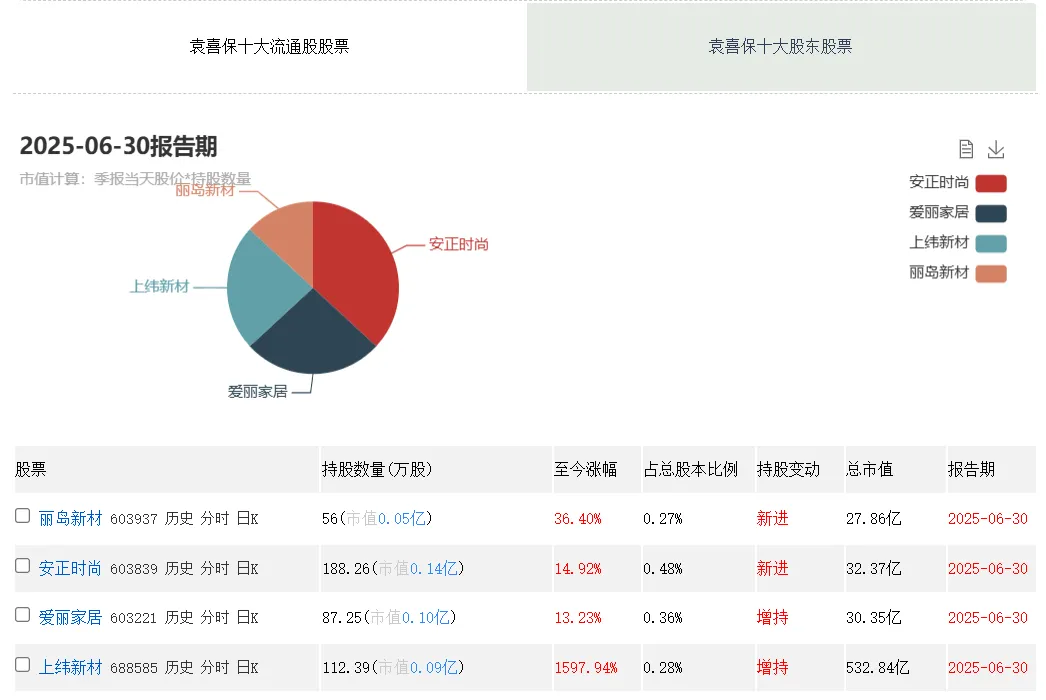Click the 36.40% gain value
Screen dimensions: 1046x700
[x=578, y=518]
